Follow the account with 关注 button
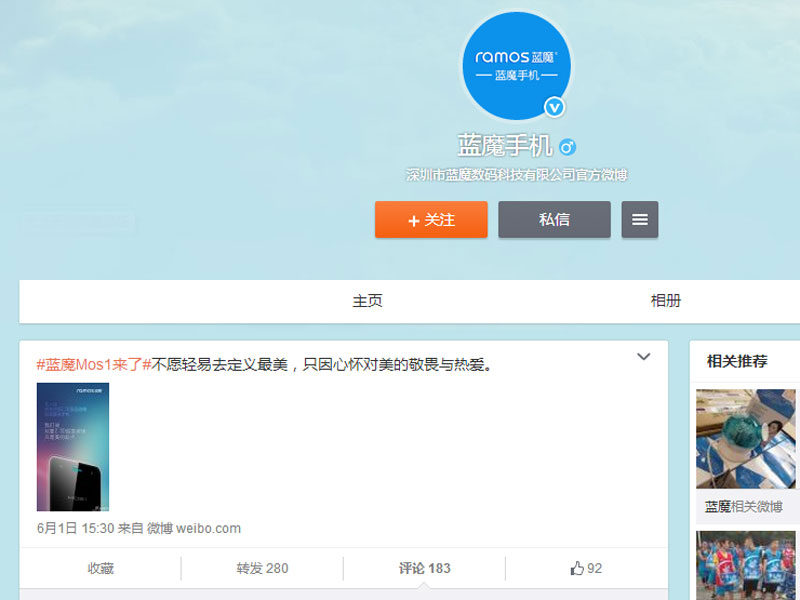The height and width of the screenshot is (600, 800). 431,219
